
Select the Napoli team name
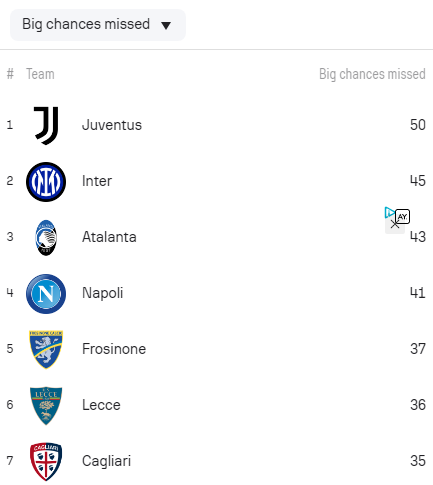click(x=103, y=293)
